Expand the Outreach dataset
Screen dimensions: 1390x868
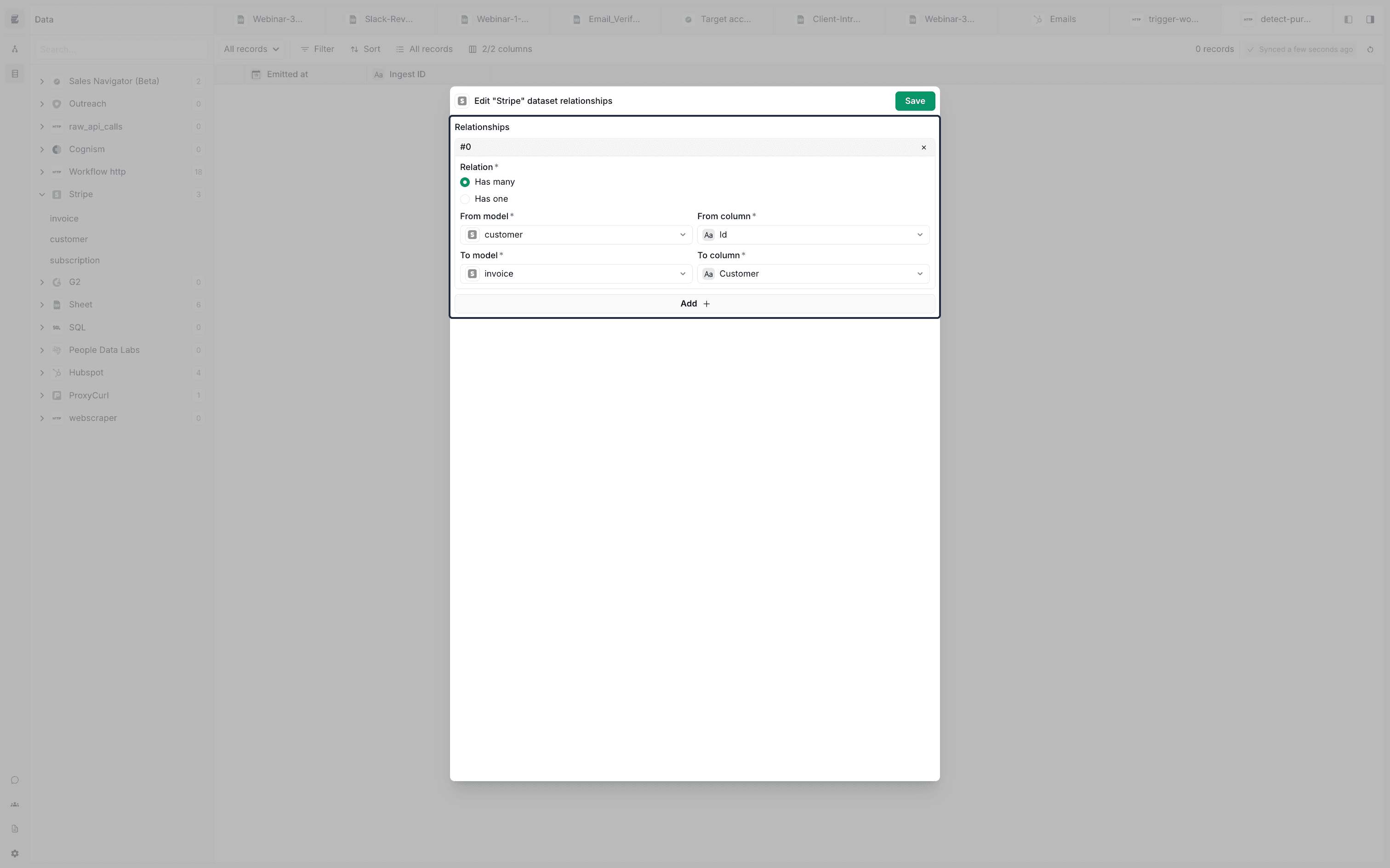coord(42,104)
